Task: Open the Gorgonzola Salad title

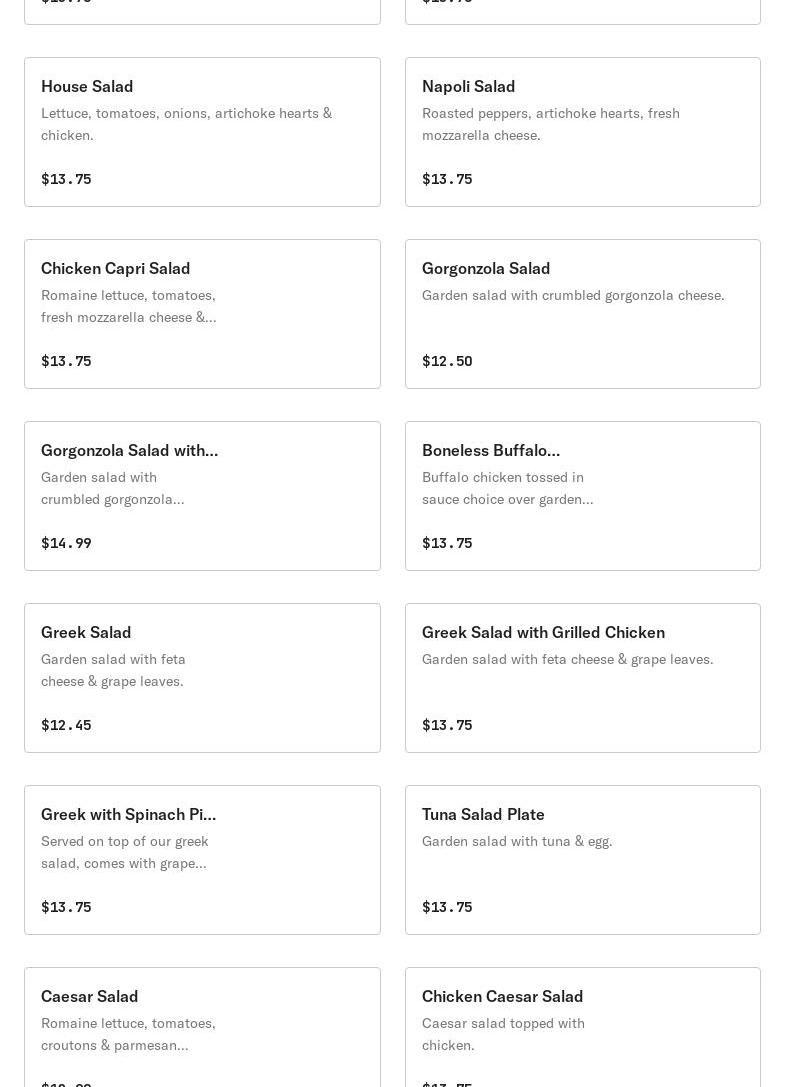Action: pyautogui.click(x=486, y=268)
